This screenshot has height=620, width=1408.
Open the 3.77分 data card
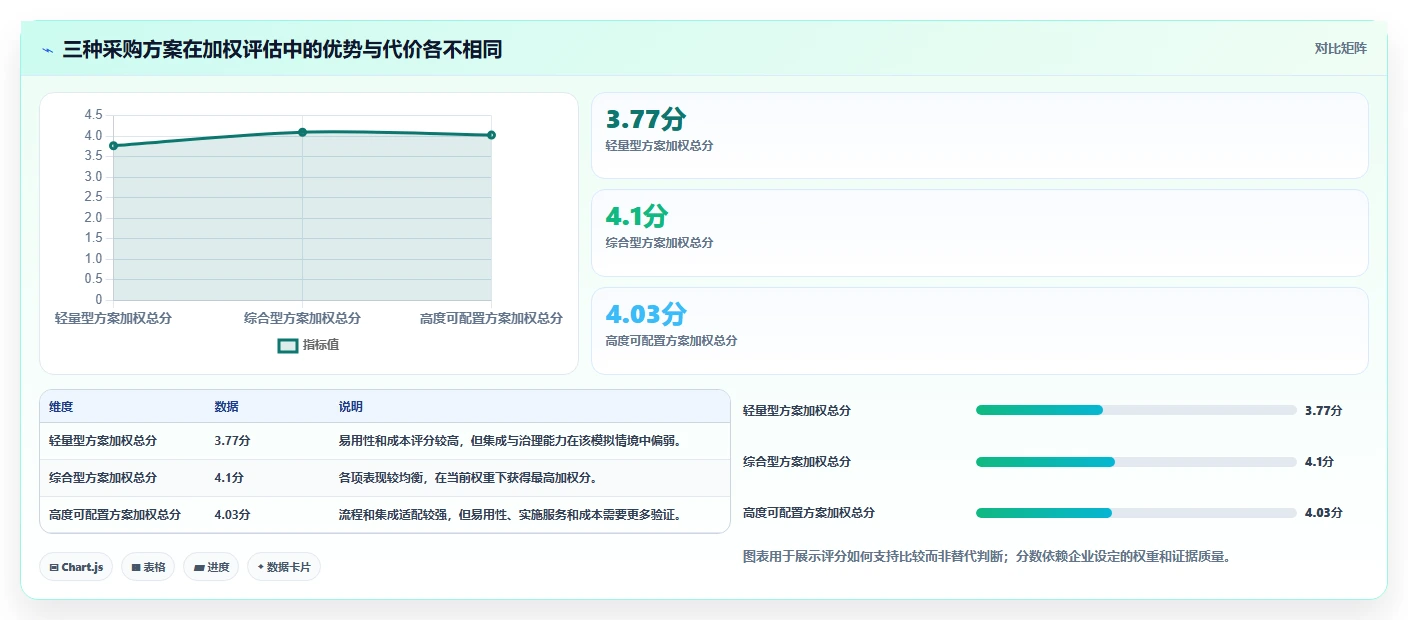click(979, 135)
